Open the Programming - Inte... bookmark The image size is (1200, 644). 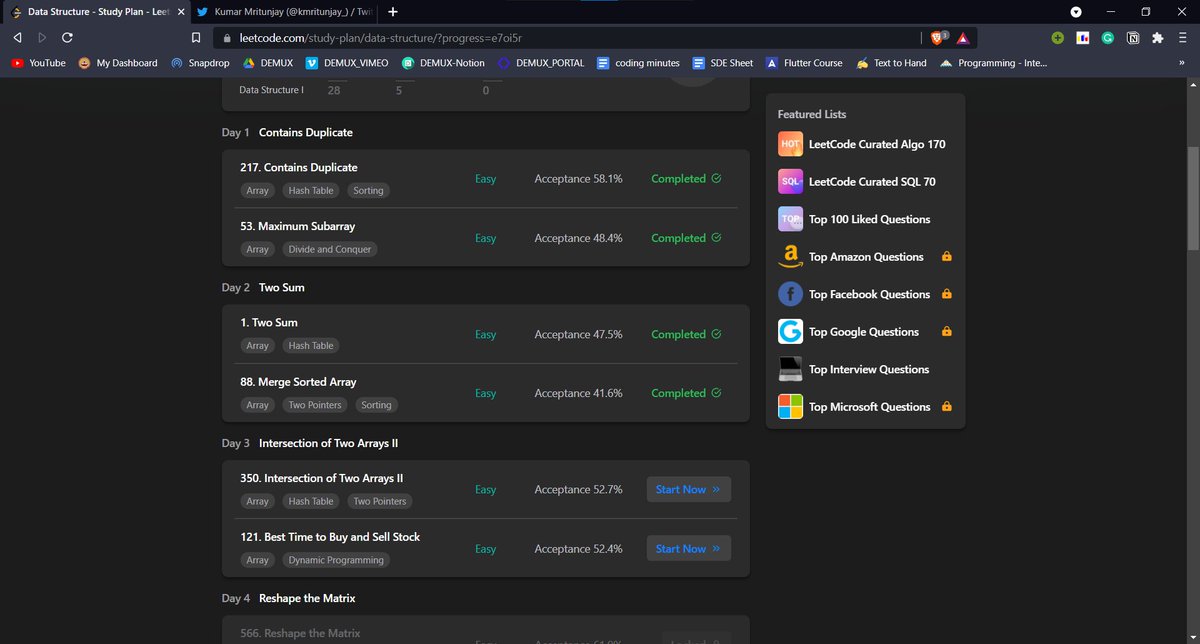pos(993,63)
